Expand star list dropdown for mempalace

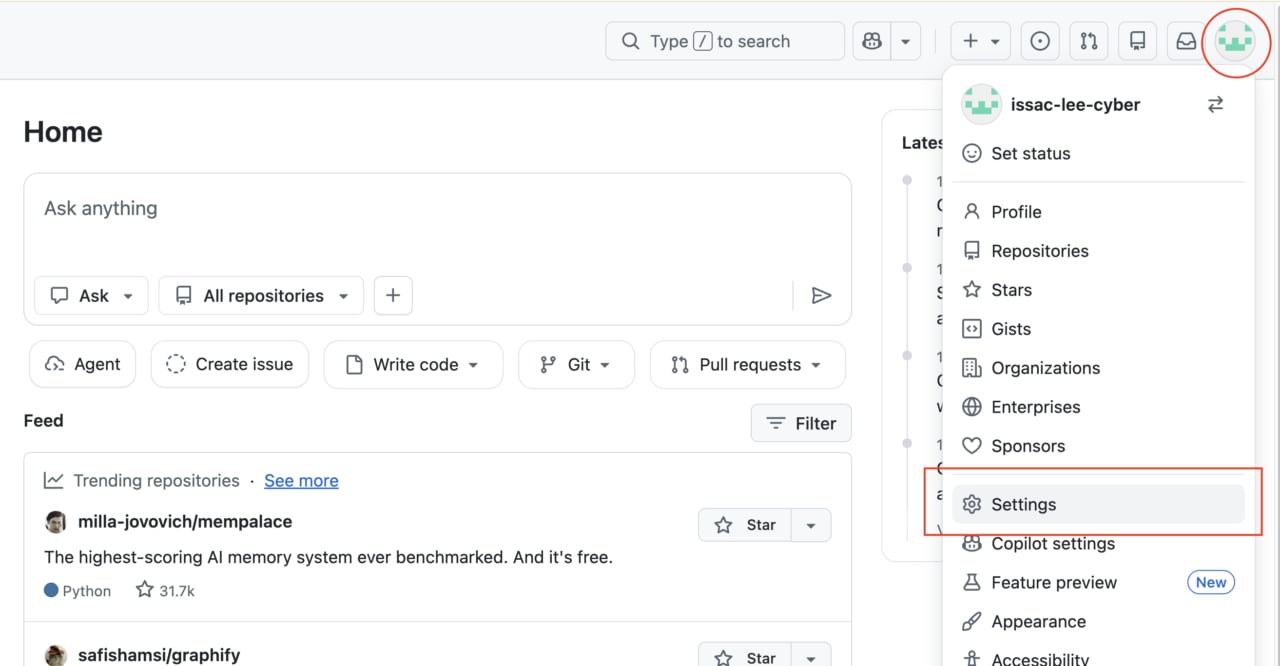click(x=811, y=525)
